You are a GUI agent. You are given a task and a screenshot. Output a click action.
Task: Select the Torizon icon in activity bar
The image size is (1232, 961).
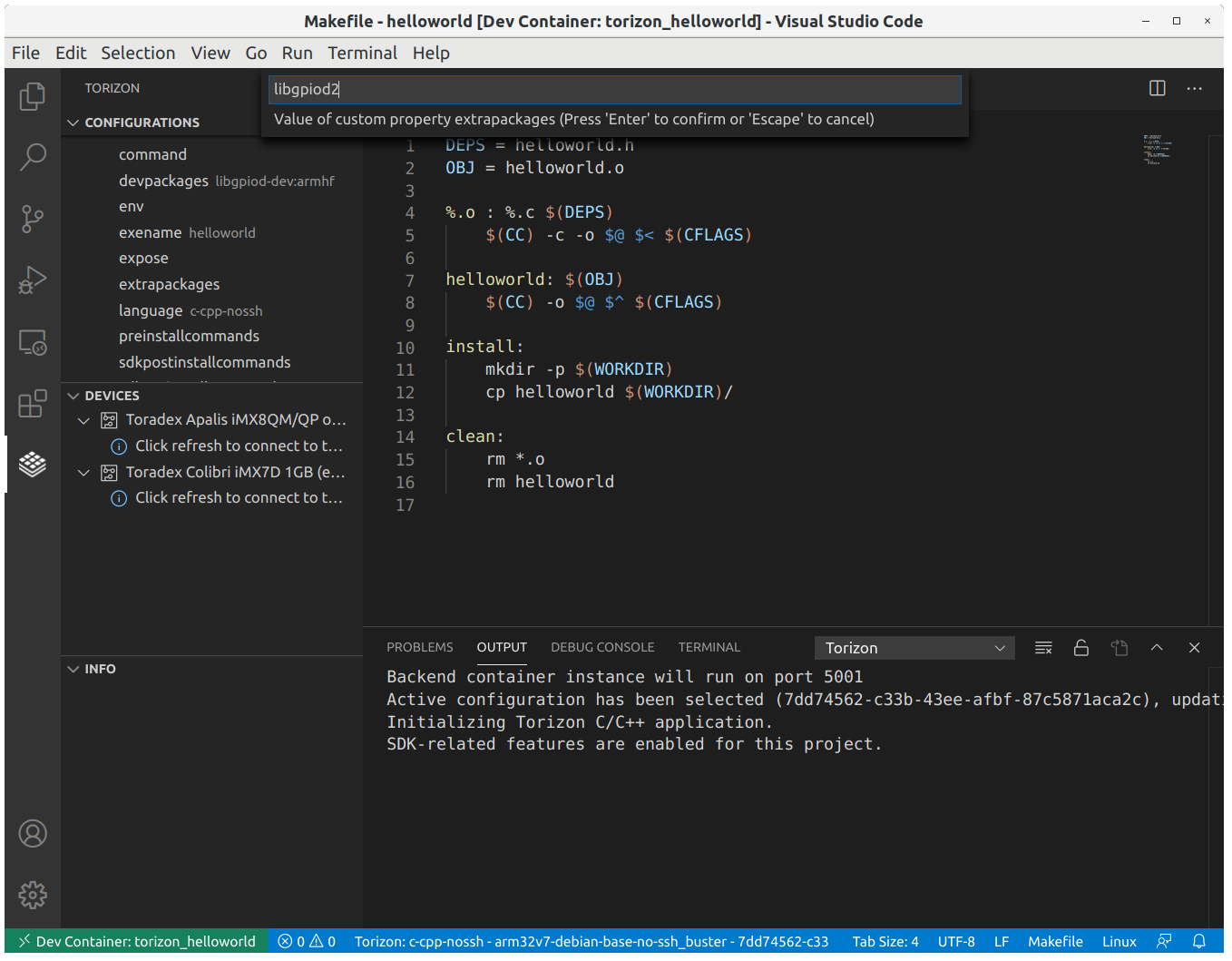tap(33, 465)
